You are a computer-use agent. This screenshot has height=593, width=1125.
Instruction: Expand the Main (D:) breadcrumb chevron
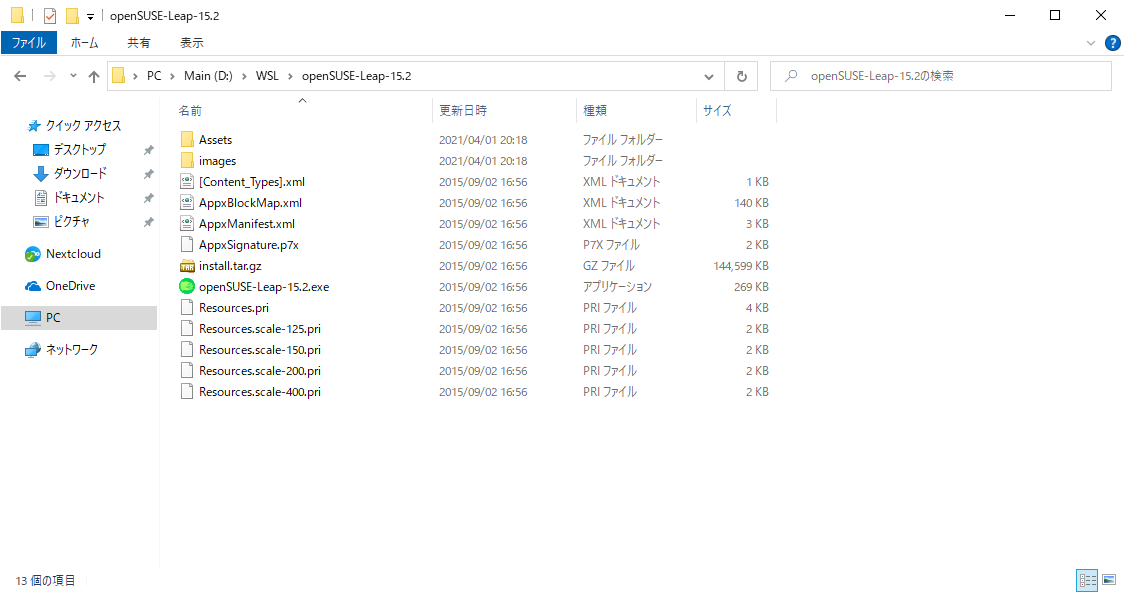click(x=245, y=76)
